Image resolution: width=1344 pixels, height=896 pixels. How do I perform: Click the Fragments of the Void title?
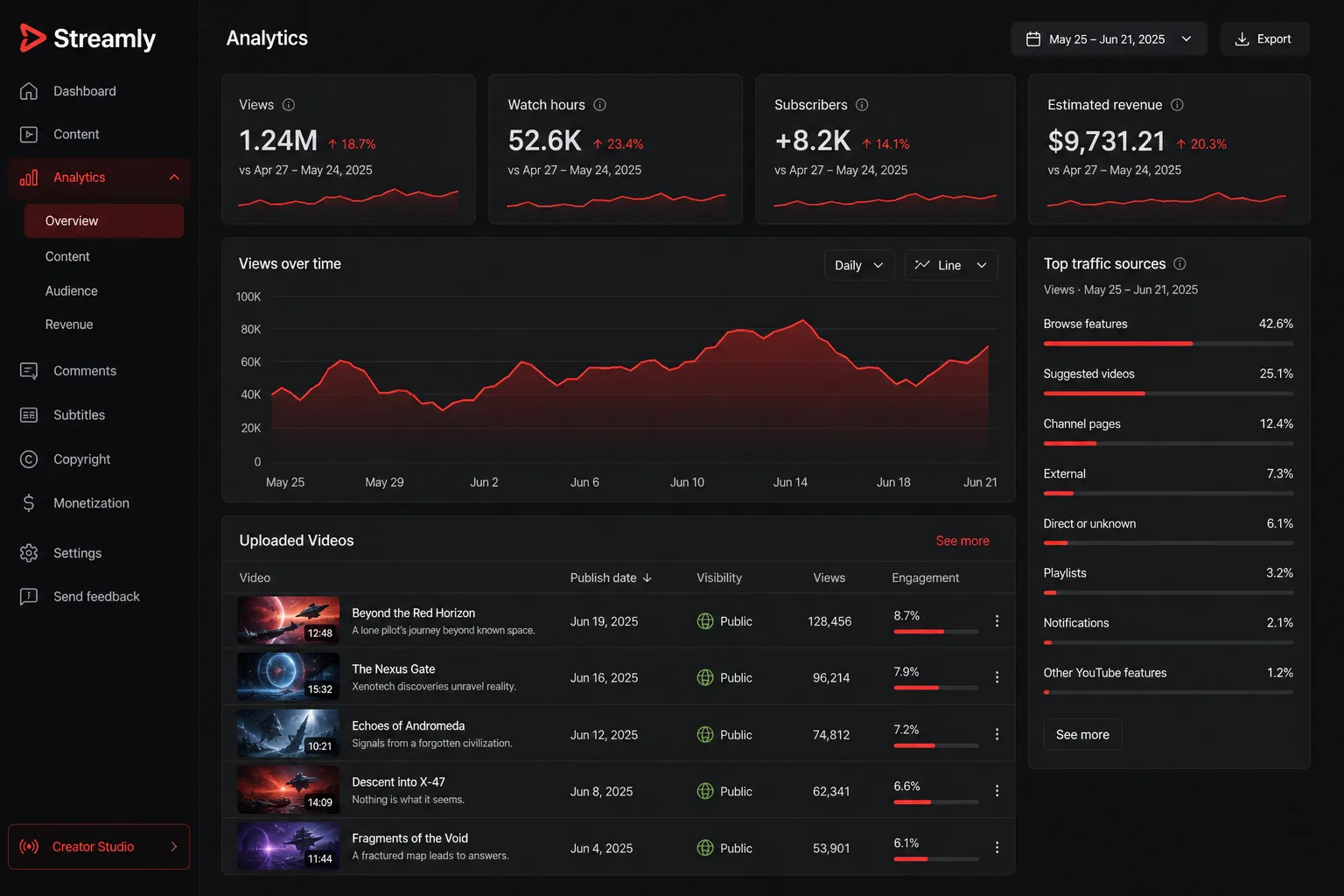click(x=409, y=838)
